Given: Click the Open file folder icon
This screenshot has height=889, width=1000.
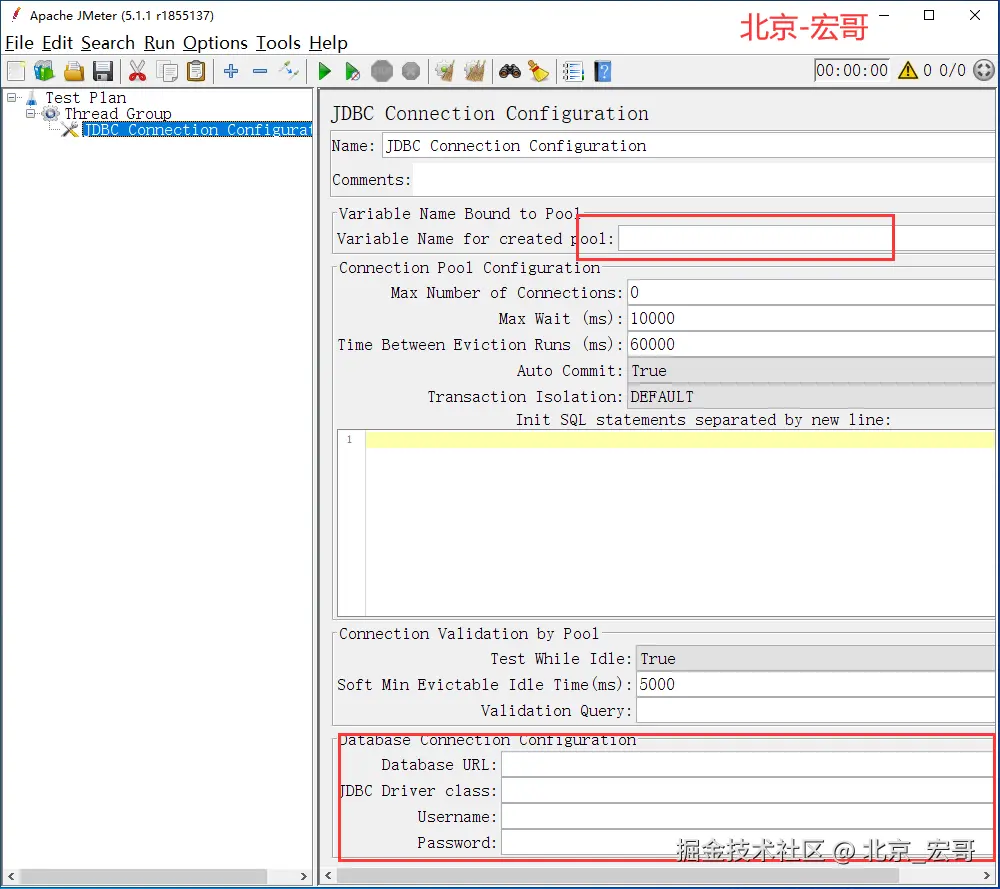Looking at the screenshot, I should coord(74,71).
